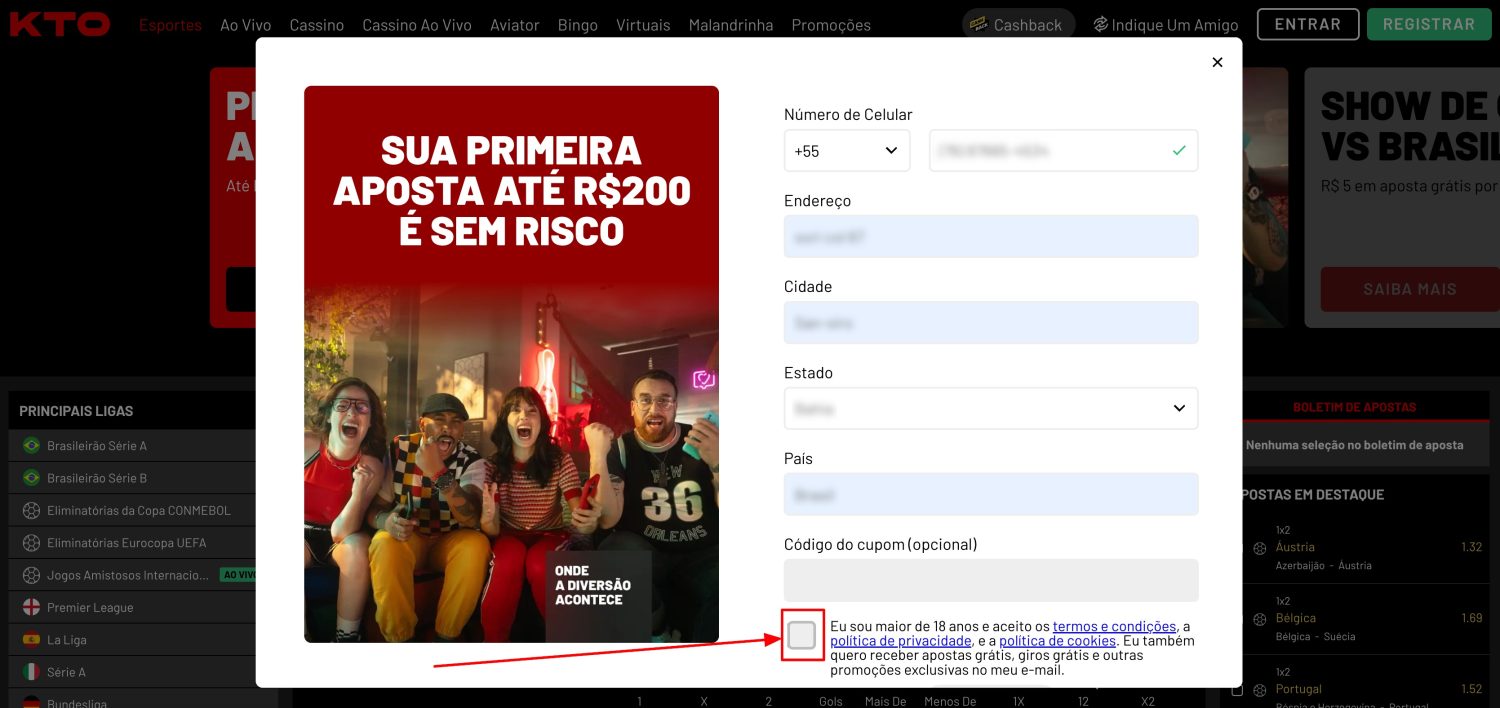Click the PRINCIPAIS LIGAS heading
The width and height of the screenshot is (1500, 708).
pos(76,411)
